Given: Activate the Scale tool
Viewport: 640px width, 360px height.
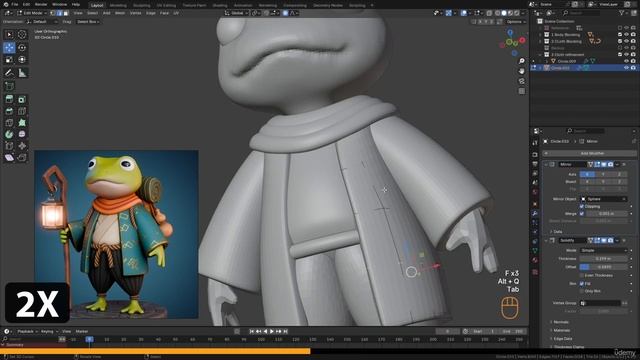Looking at the screenshot, I should (9, 60).
